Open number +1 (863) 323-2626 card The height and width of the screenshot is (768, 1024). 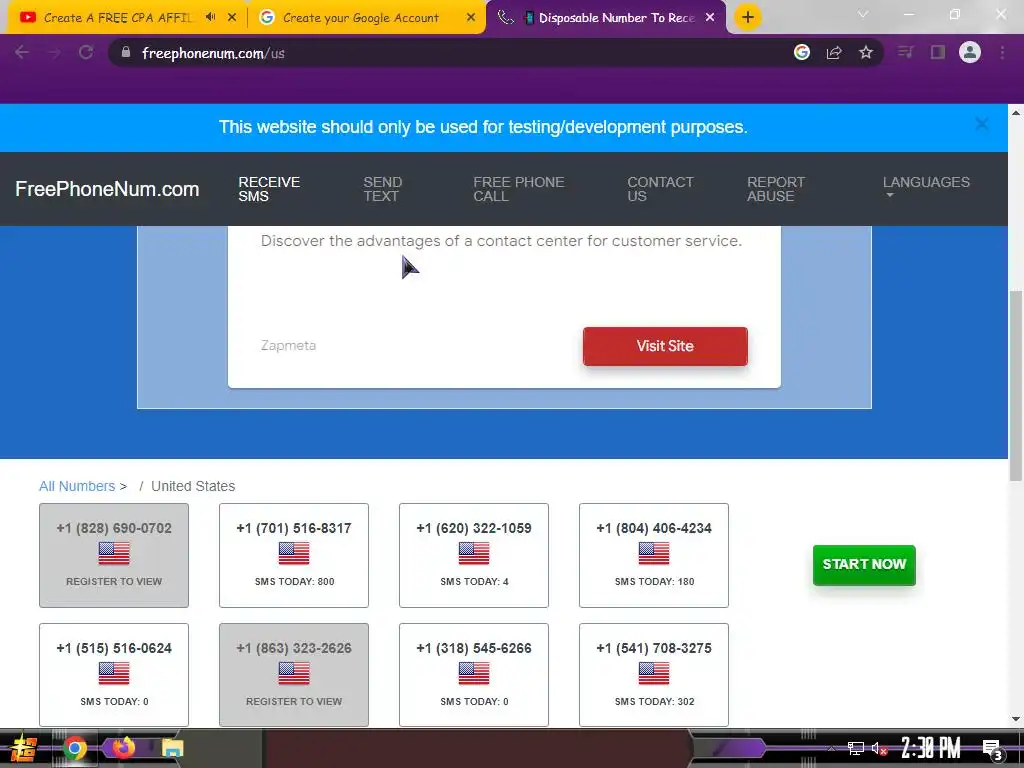click(294, 675)
